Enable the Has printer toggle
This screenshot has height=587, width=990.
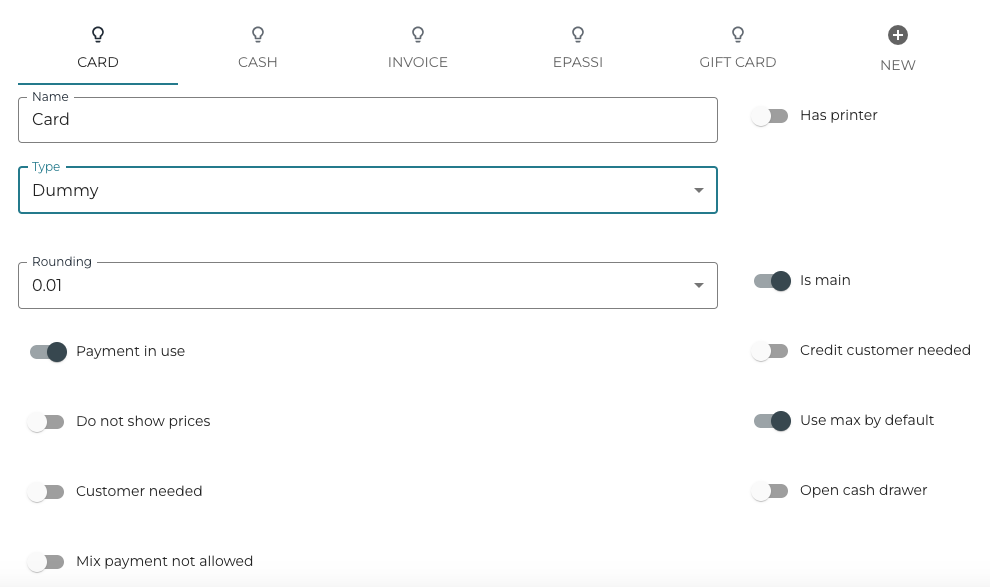[770, 116]
